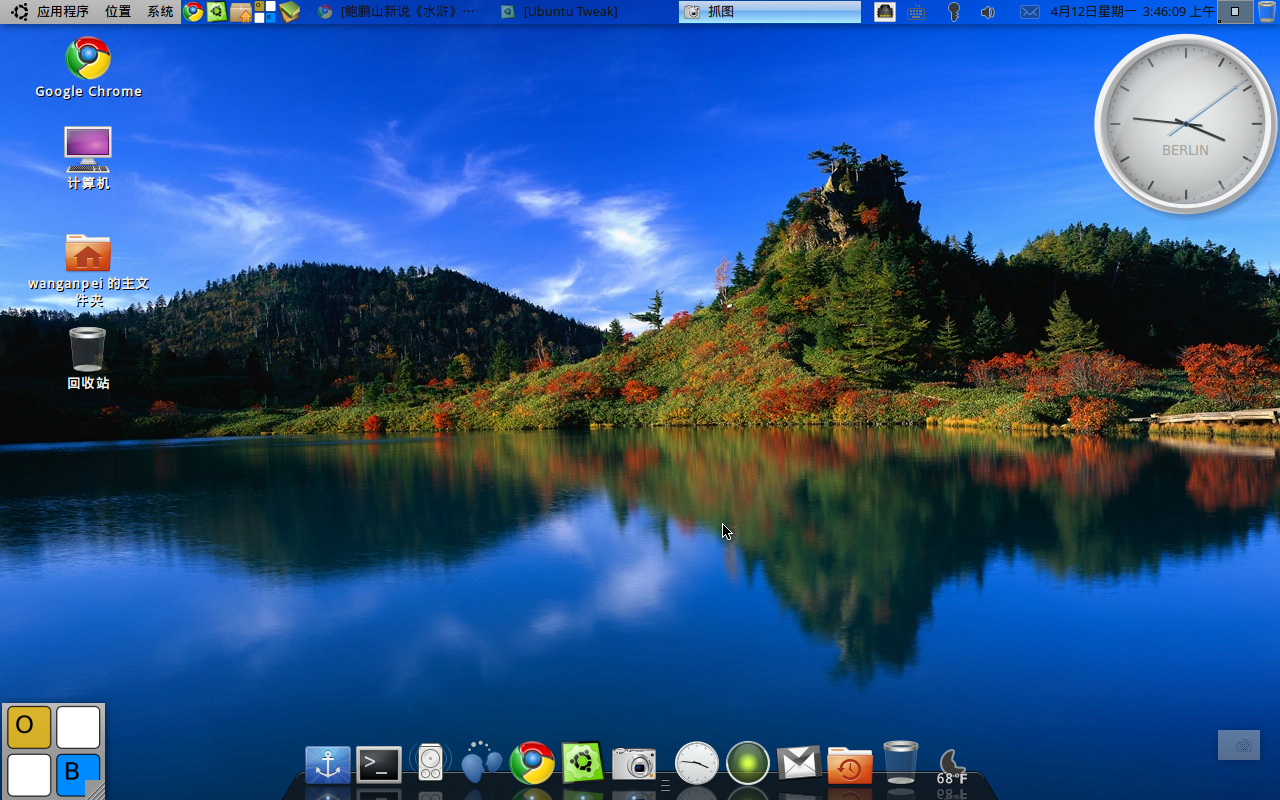Click the 68°F weather docklet

pos(952,768)
